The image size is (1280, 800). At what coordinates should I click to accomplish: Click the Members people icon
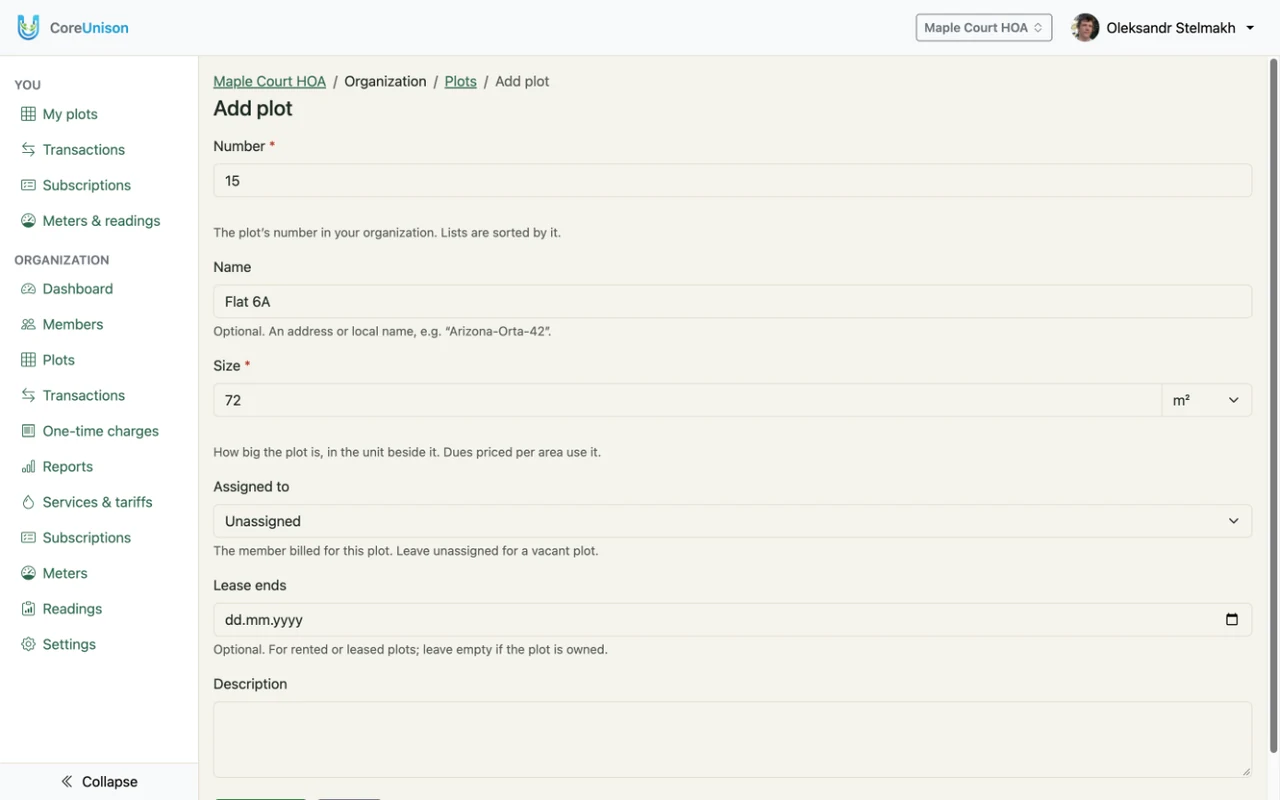click(x=28, y=324)
